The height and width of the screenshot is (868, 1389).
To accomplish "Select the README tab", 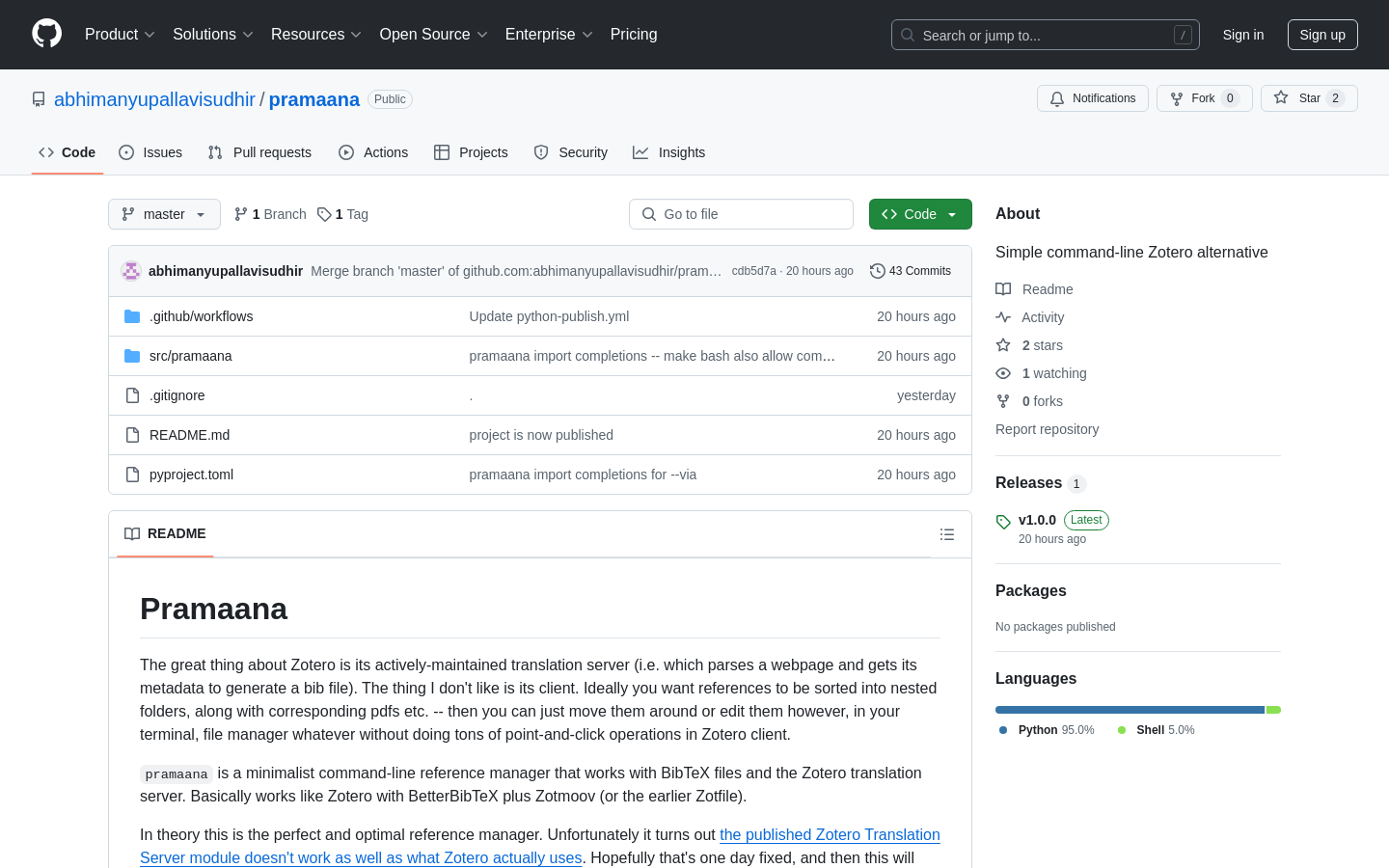I will click(x=165, y=533).
